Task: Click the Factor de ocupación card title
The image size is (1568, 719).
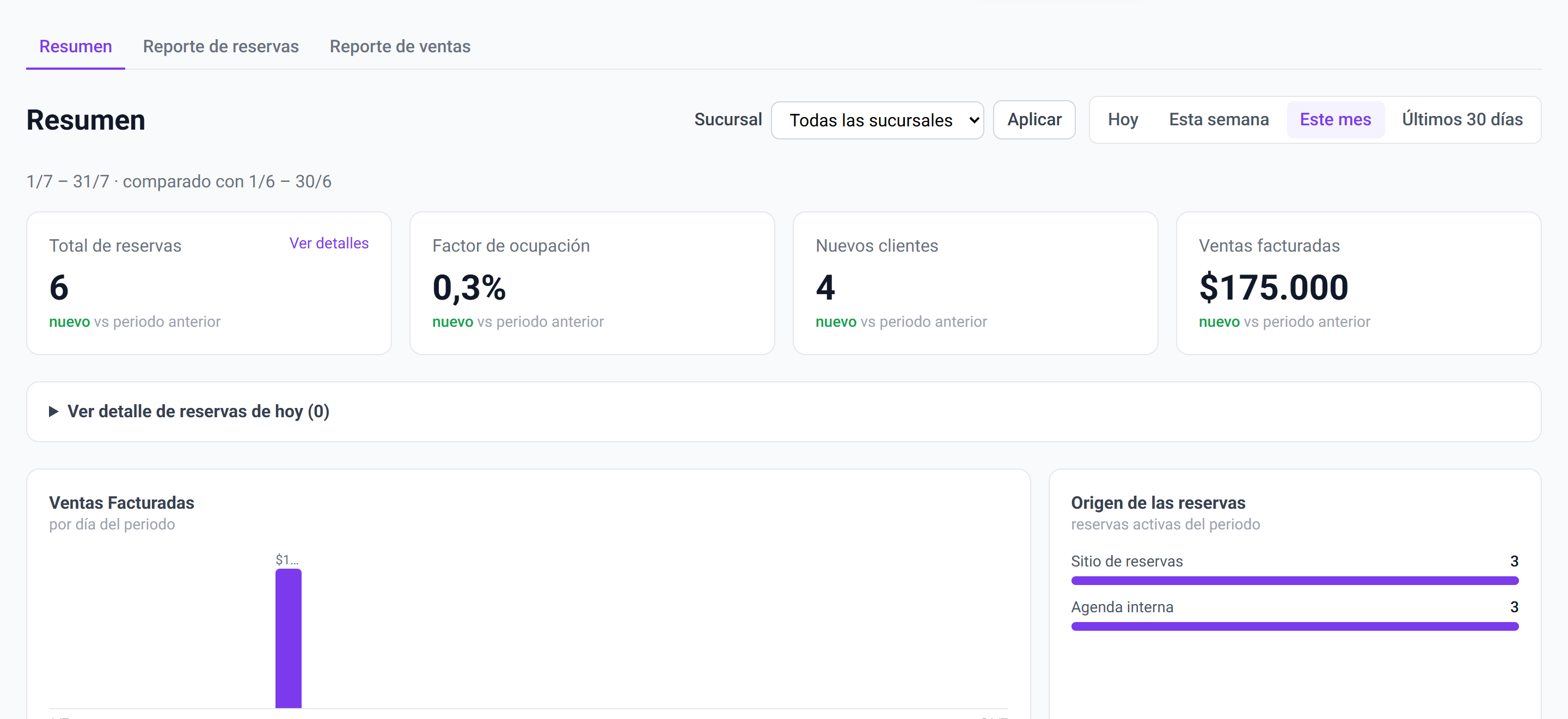Action: (x=511, y=245)
